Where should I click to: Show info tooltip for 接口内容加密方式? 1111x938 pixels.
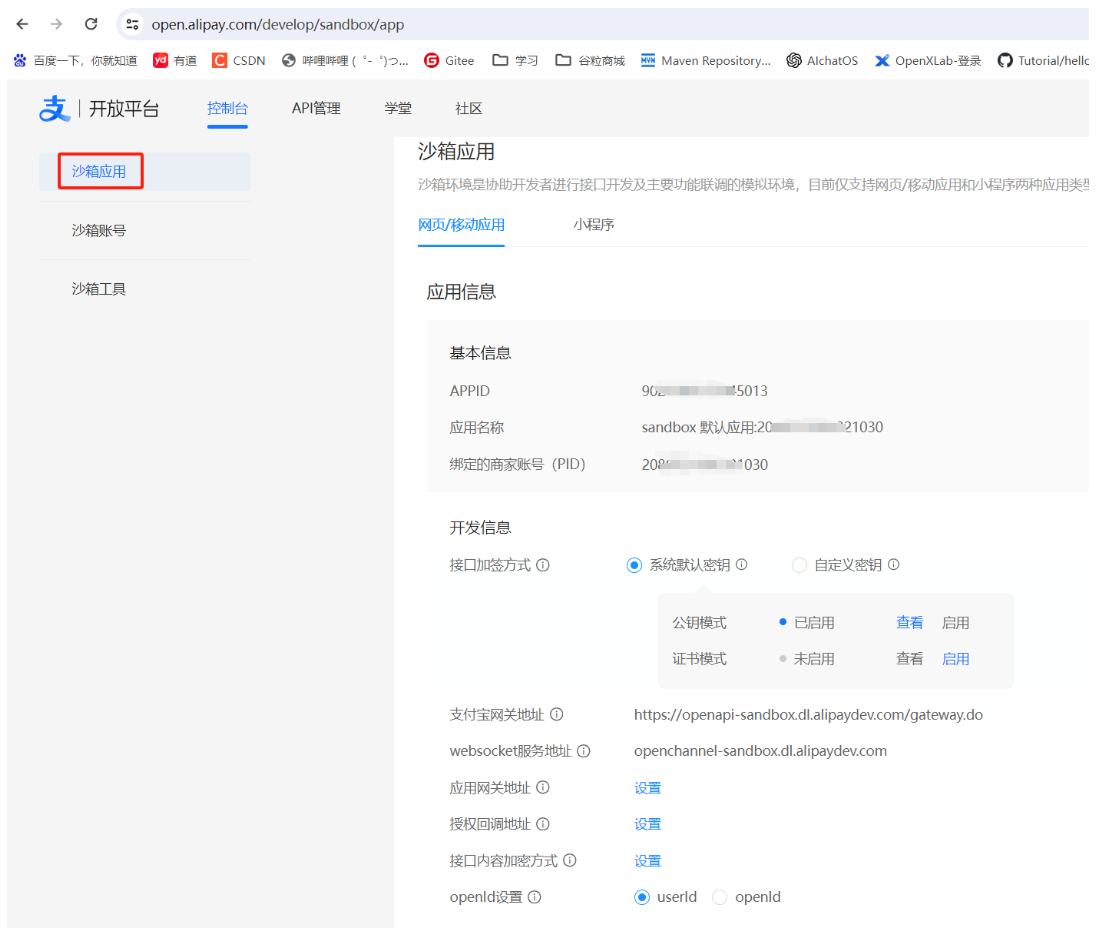pyautogui.click(x=570, y=861)
